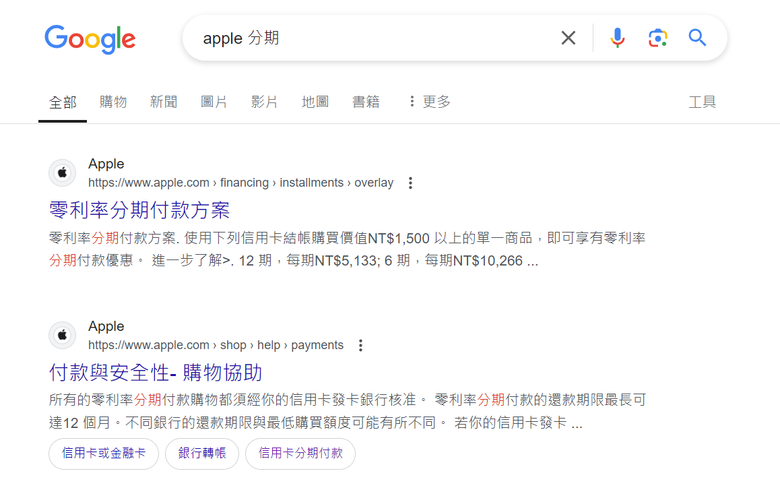This screenshot has height=494, width=780.
Task: Start voice search with microphone icon
Action: coord(617,38)
